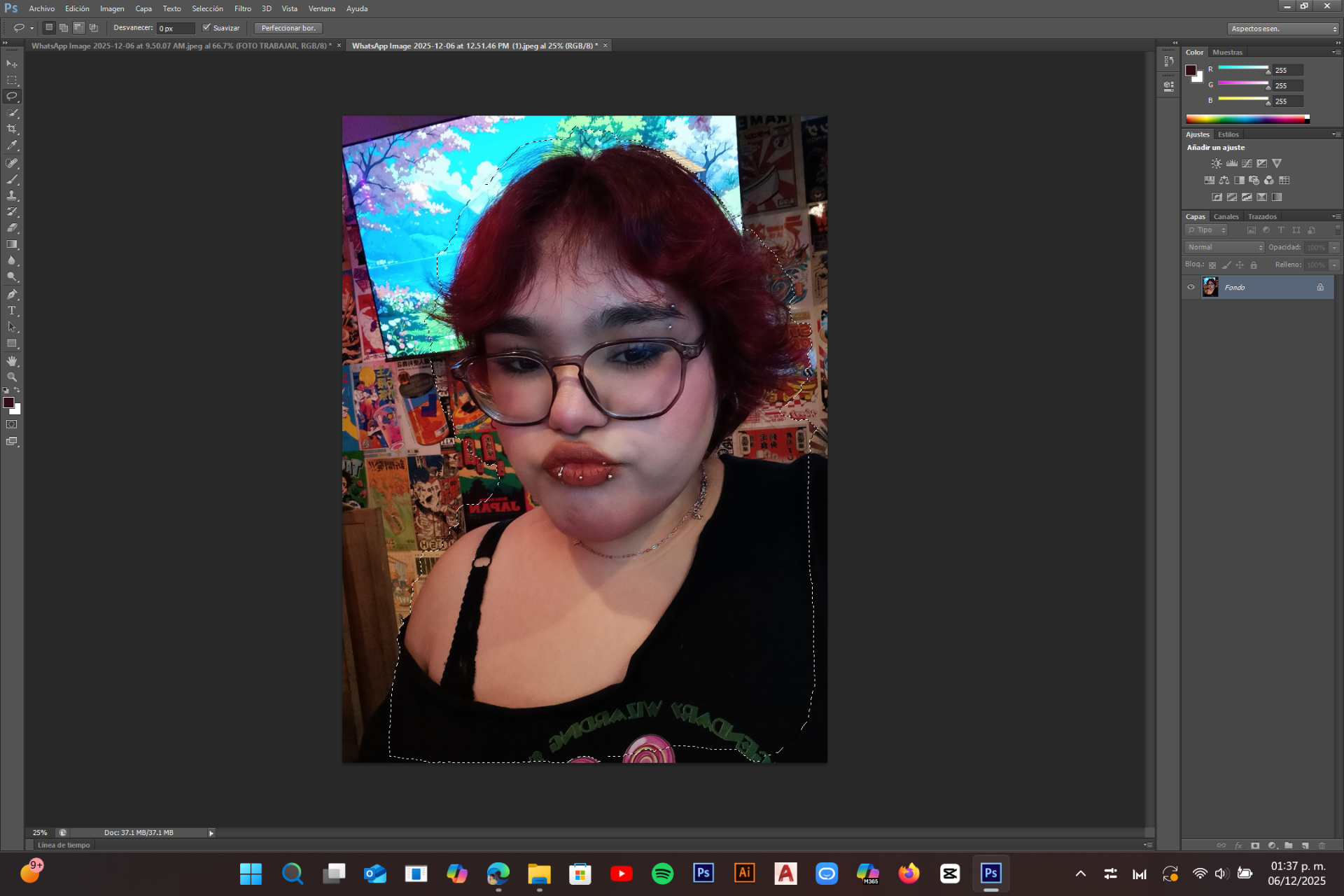Select the Crop tool
Screen dimensions: 1344x896
coord(12,129)
